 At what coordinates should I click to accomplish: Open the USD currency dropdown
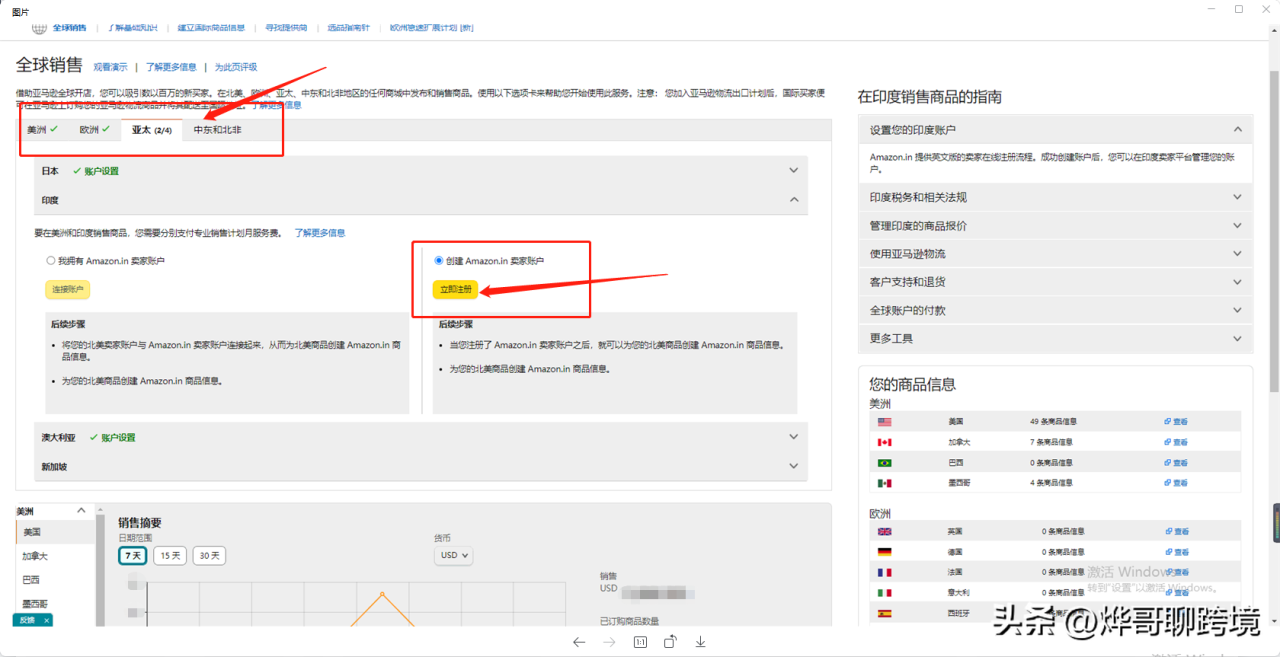pyautogui.click(x=453, y=555)
